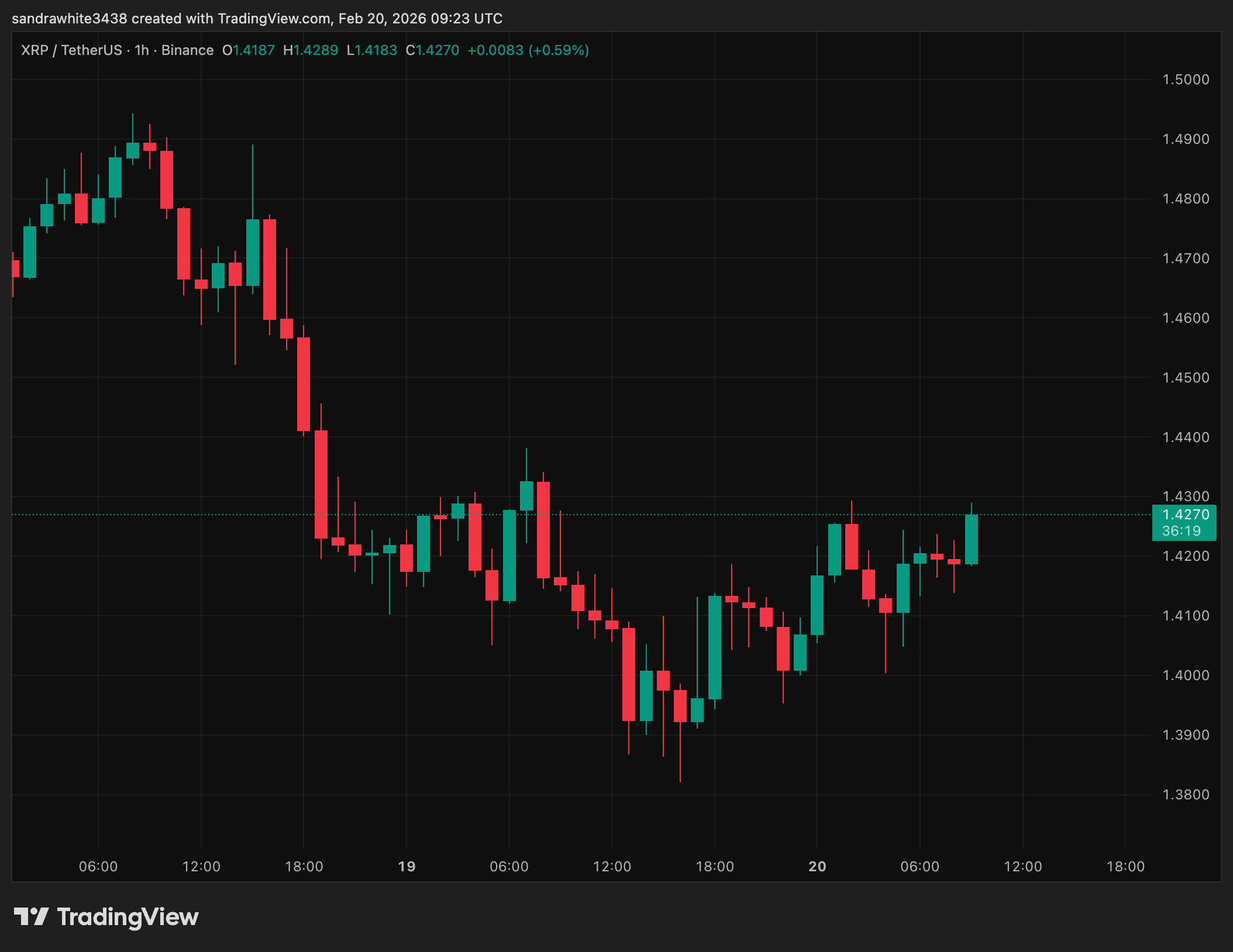Toggle the percentage change (+0.59%) display
1233x952 pixels.
pyautogui.click(x=559, y=50)
